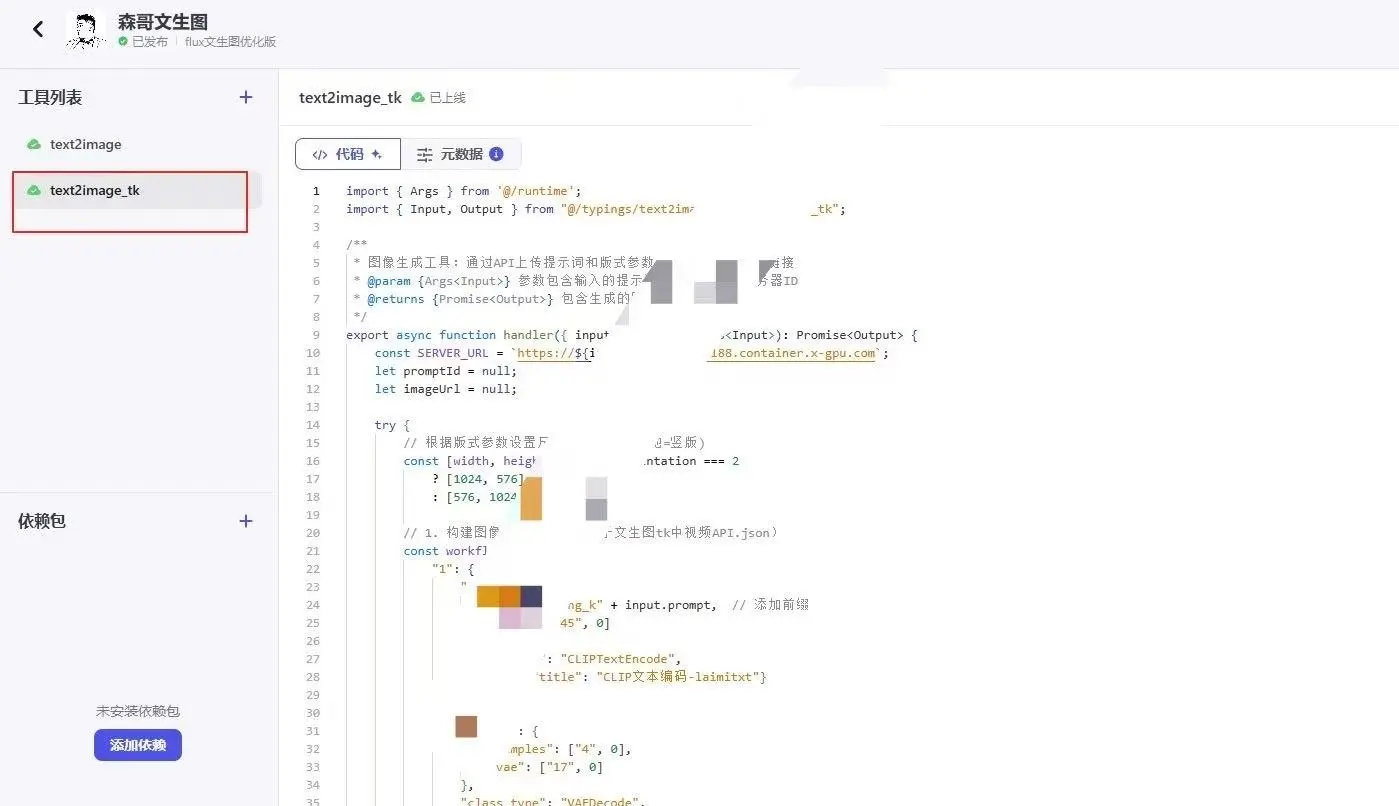This screenshot has width=1399, height=806.
Task: Click the @param comment line
Action: [576, 281]
